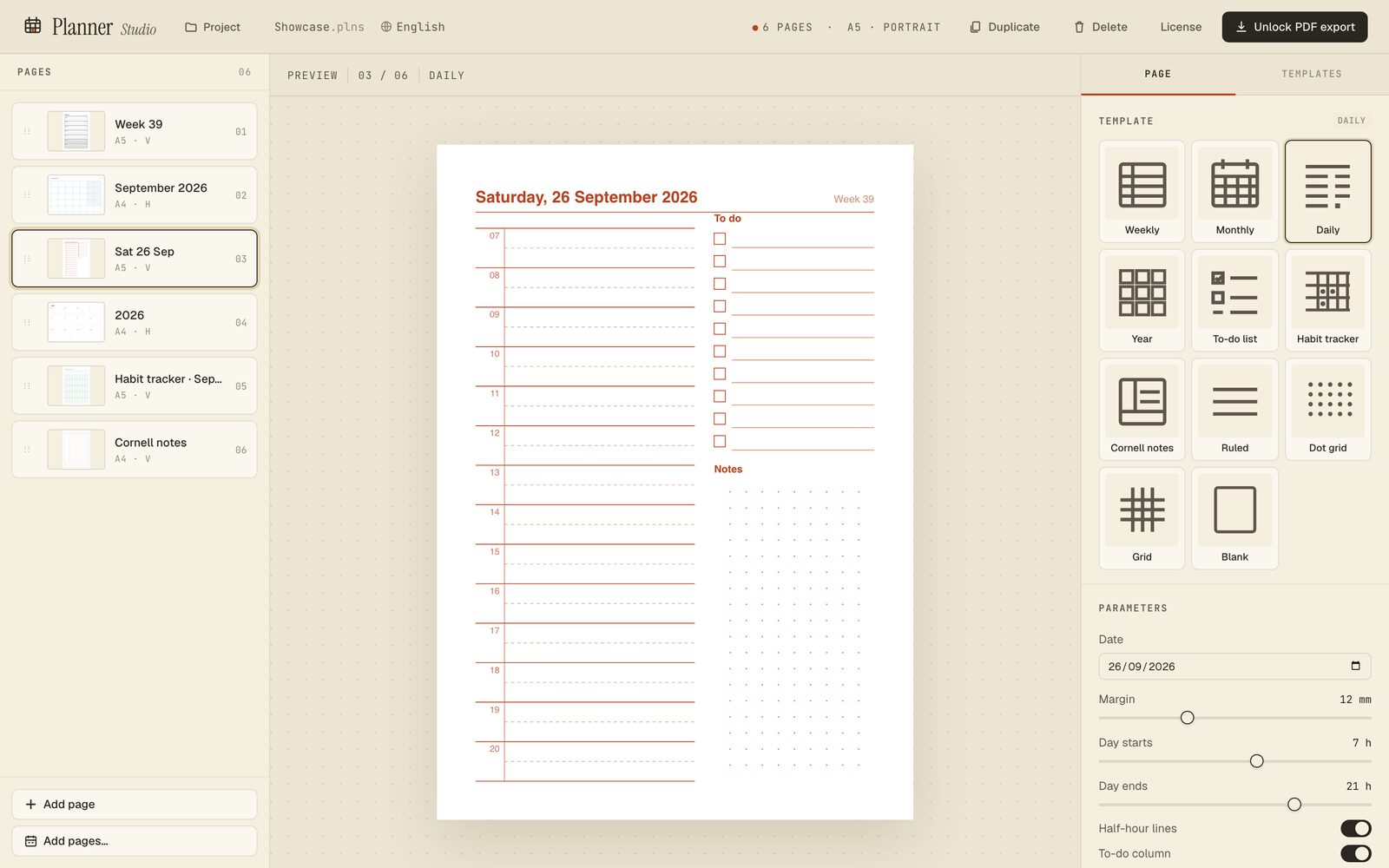Click the Add pages… button
This screenshot has height=868, width=1389.
click(x=135, y=840)
